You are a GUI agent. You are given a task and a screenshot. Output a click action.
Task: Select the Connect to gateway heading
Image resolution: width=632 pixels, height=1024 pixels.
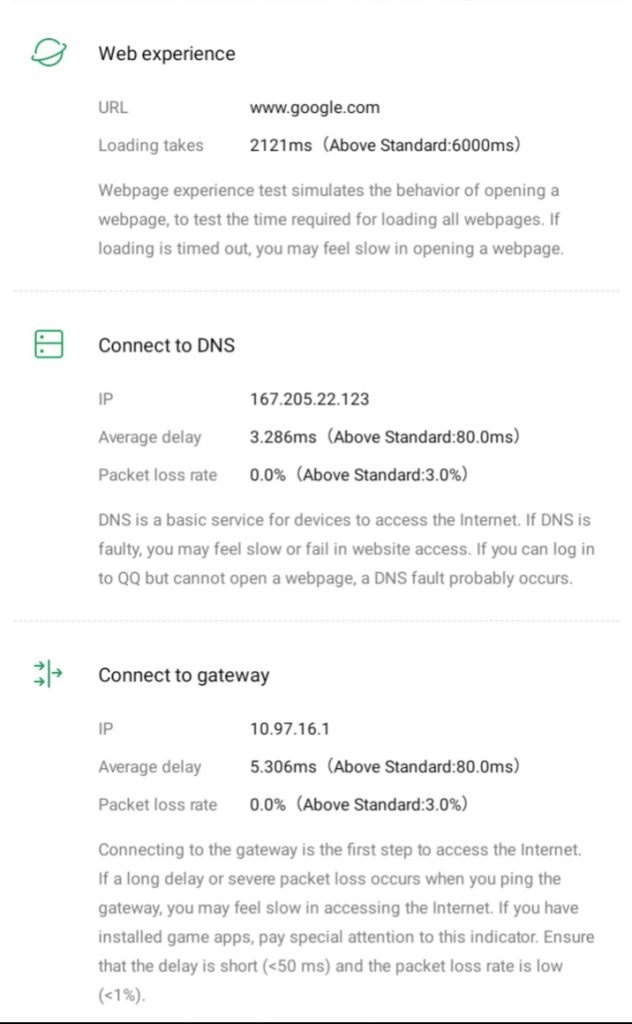(x=183, y=675)
